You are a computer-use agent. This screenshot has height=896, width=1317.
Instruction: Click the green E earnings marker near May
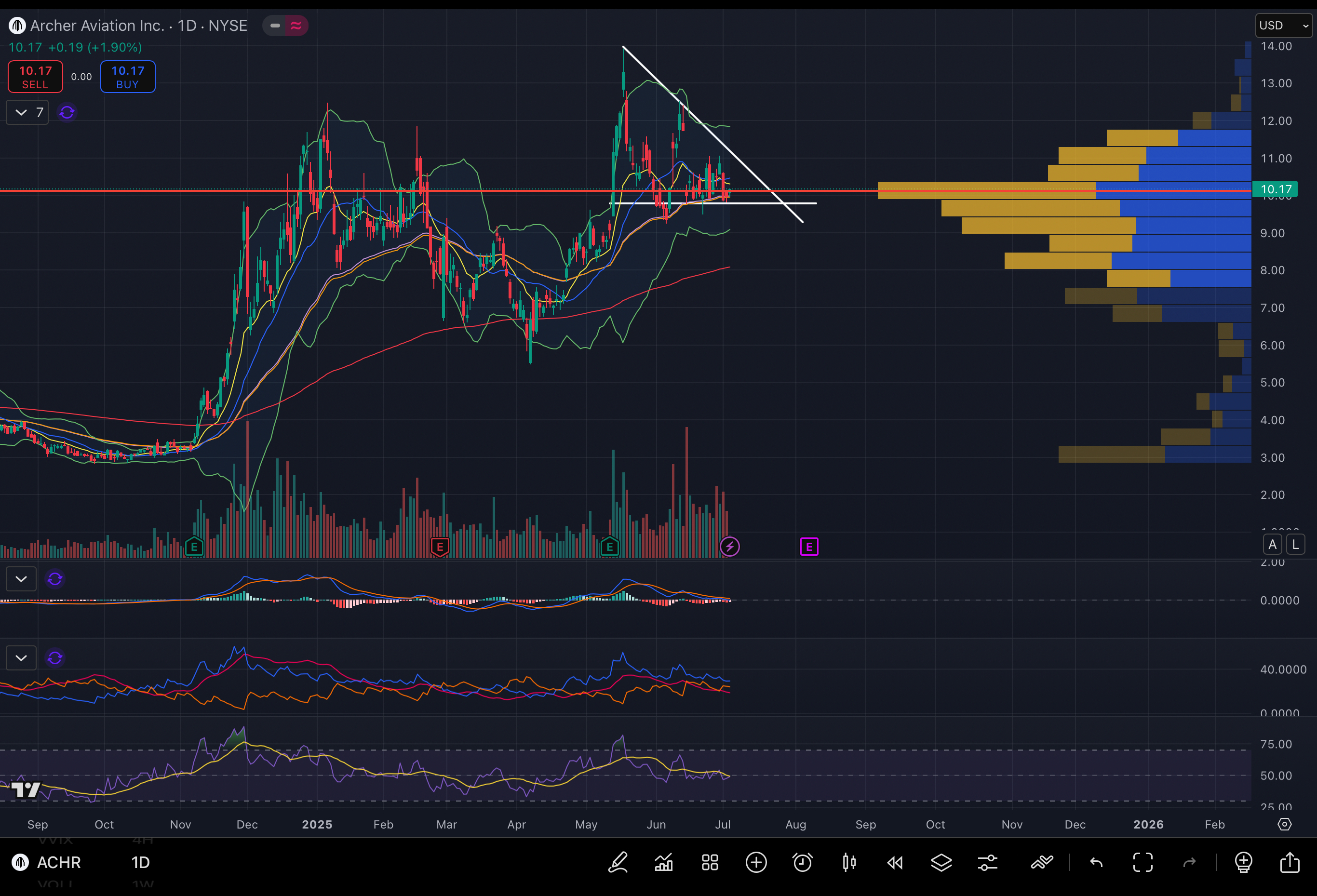tap(609, 547)
